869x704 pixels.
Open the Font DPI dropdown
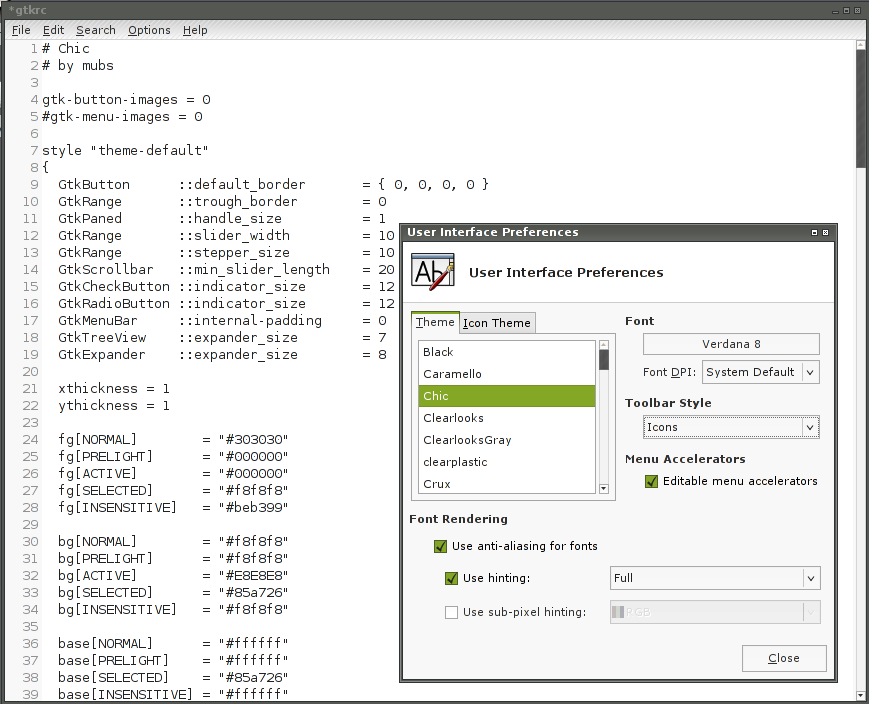(760, 372)
